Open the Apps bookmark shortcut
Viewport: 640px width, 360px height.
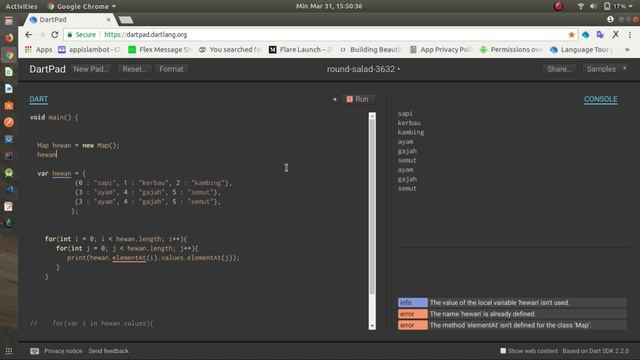[x=38, y=49]
